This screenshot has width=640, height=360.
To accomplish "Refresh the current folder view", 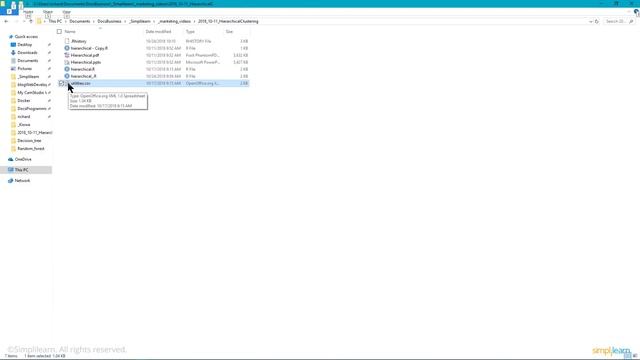I will [597, 21].
